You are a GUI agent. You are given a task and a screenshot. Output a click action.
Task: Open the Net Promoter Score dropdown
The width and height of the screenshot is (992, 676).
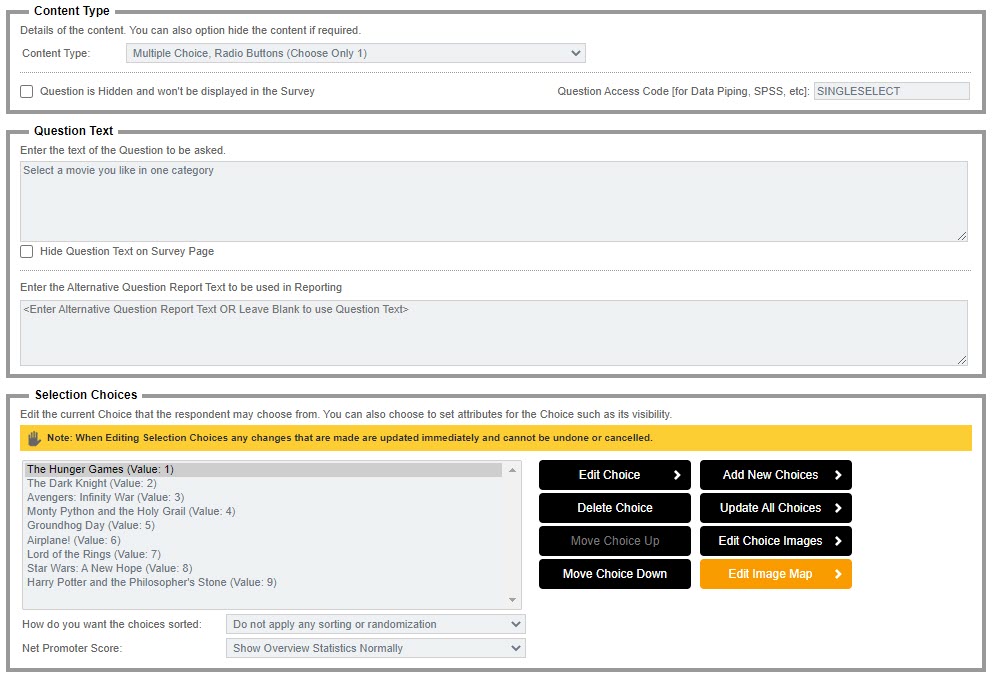375,648
